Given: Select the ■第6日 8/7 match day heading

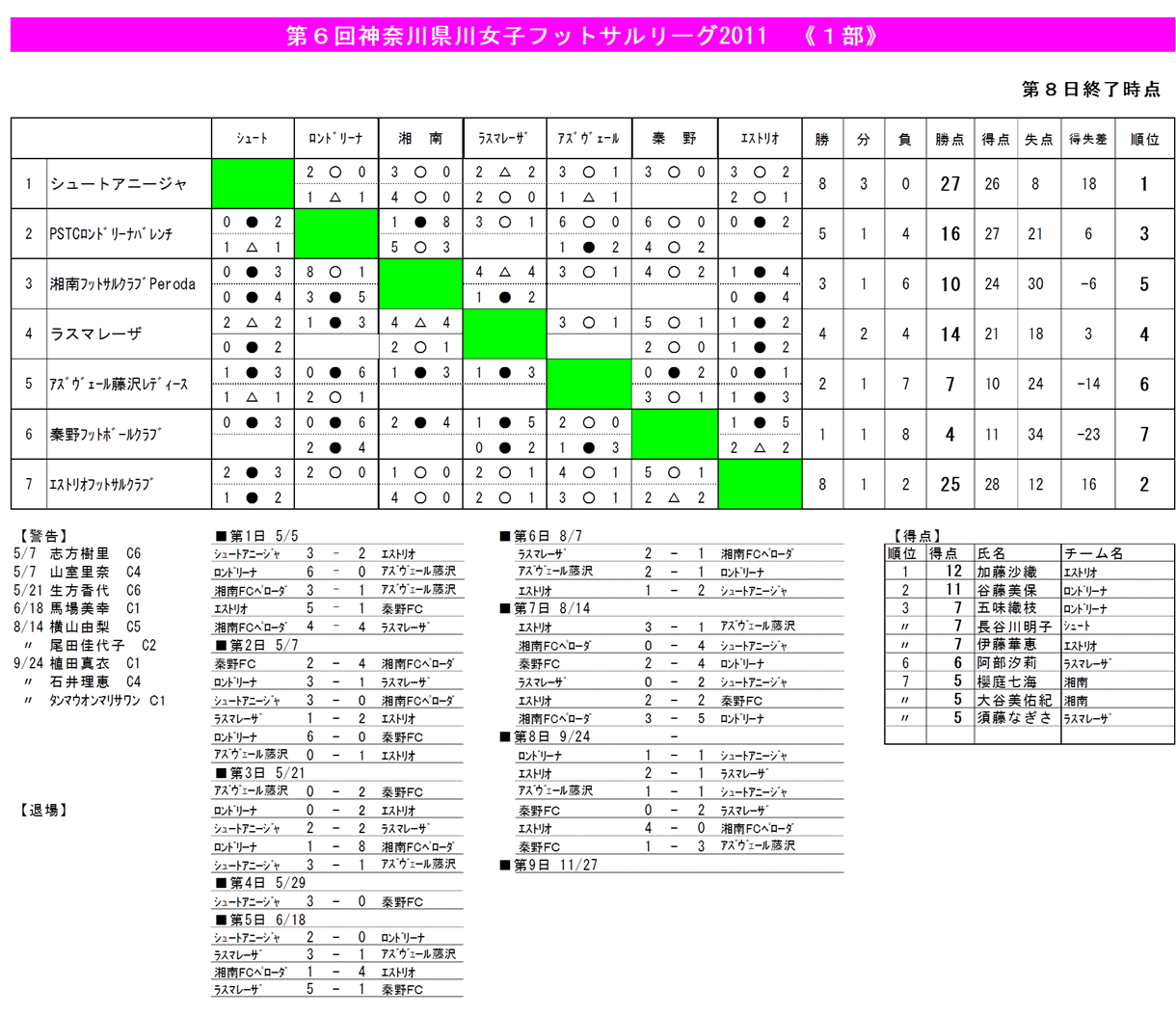Looking at the screenshot, I should click(541, 536).
